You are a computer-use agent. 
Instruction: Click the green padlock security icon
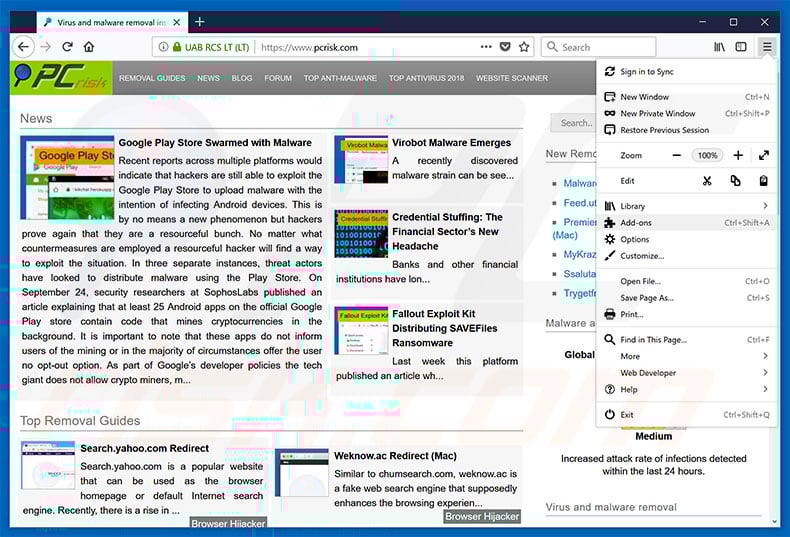pyautogui.click(x=177, y=47)
